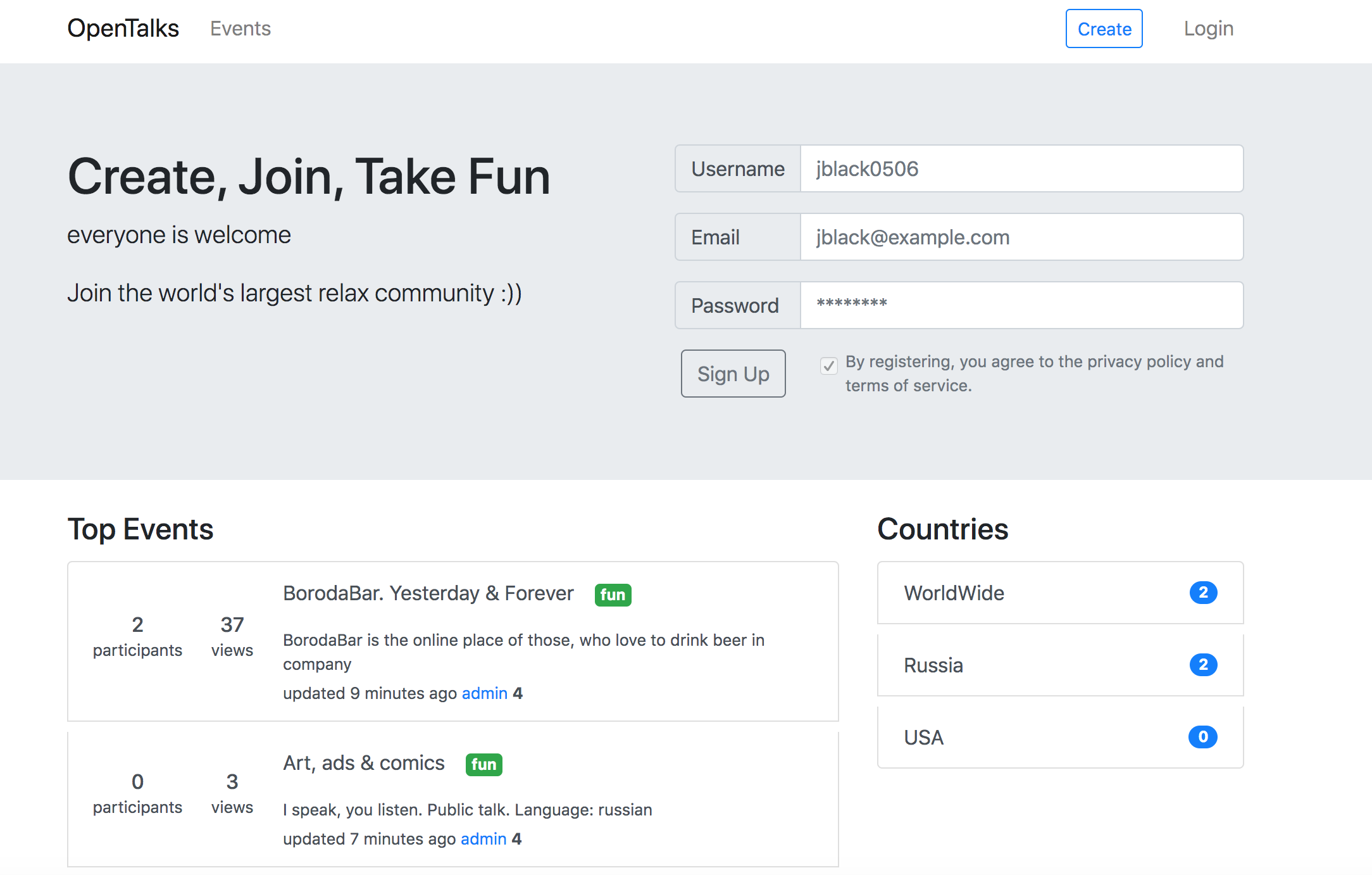
Task: Focus the Username input field
Action: 1021,169
